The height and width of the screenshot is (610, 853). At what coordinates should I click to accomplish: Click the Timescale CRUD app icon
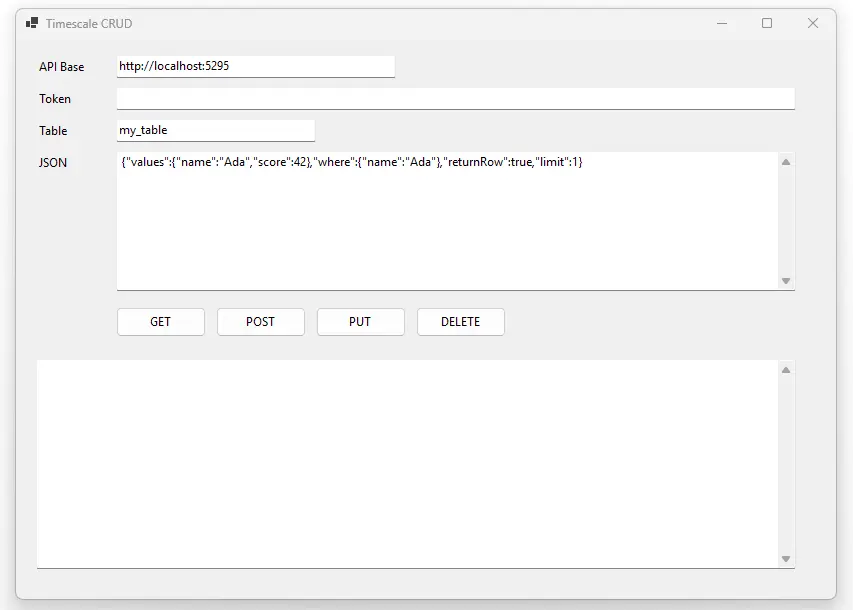point(32,23)
